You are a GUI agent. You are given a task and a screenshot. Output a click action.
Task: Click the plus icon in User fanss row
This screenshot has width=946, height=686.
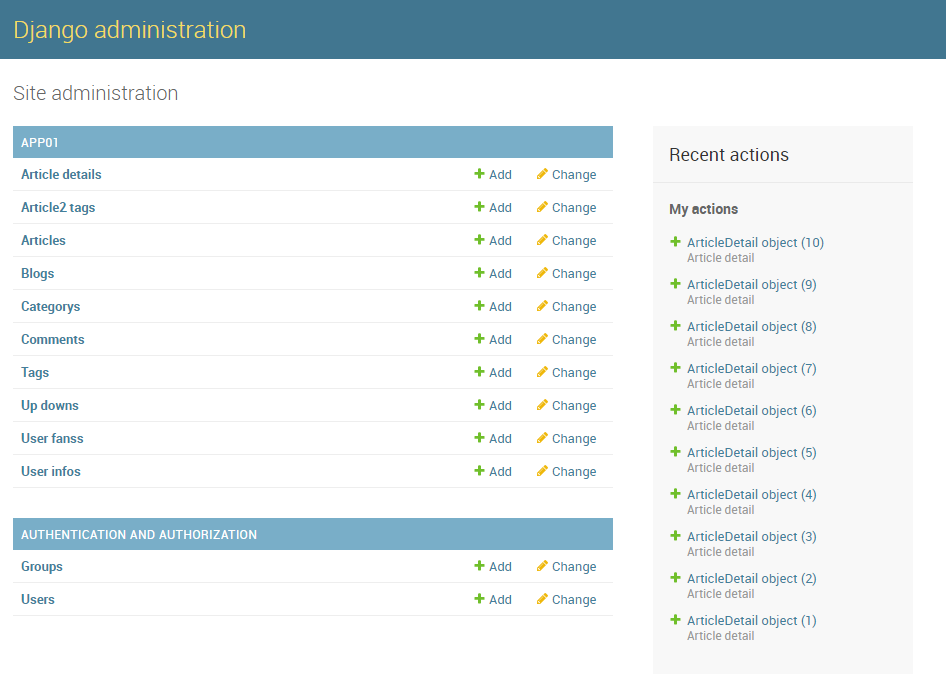pos(479,437)
